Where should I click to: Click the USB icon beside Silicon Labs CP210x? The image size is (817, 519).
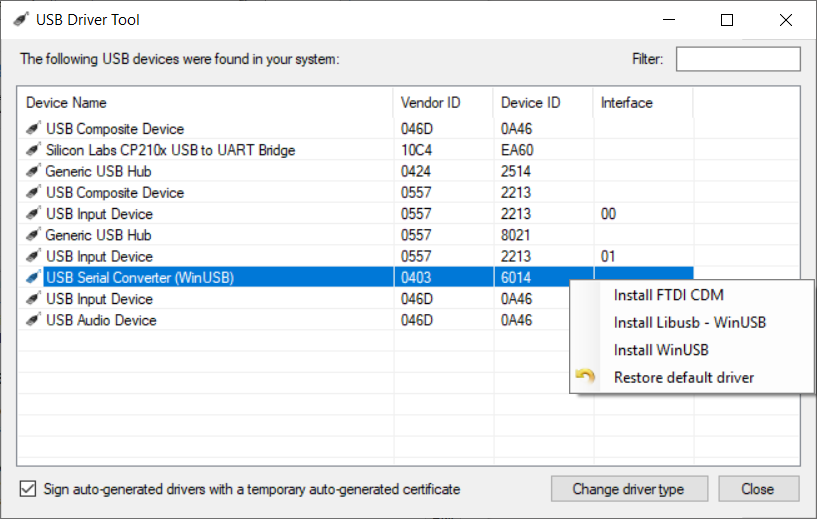tap(33, 150)
